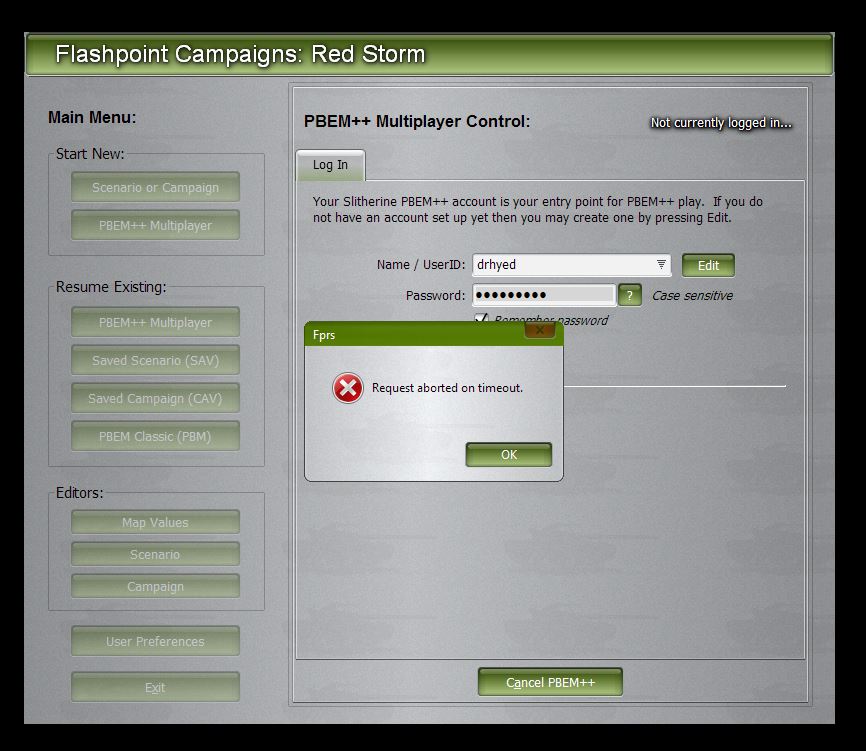Screen dimensions: 866x751
Task: Start new Scenario or Campaign
Action: click(155, 187)
